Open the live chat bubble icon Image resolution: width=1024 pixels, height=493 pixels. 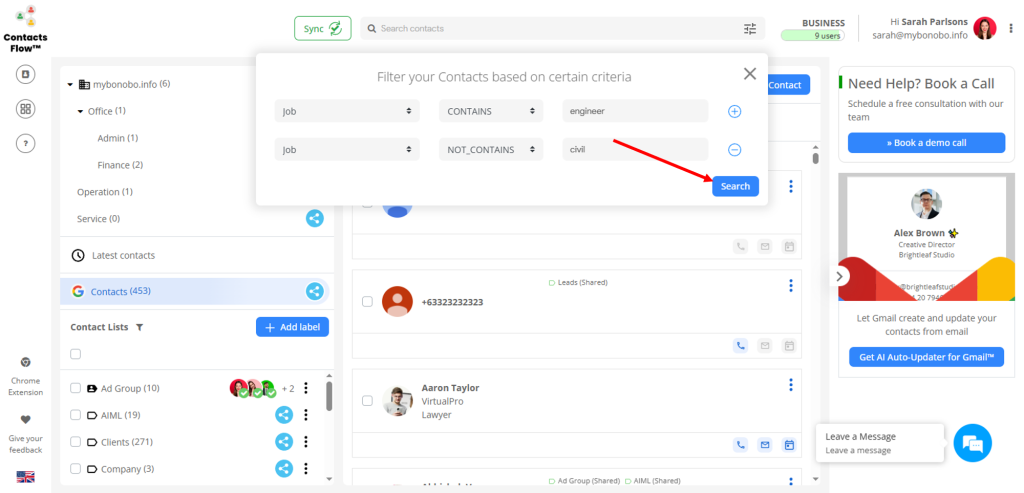point(972,443)
